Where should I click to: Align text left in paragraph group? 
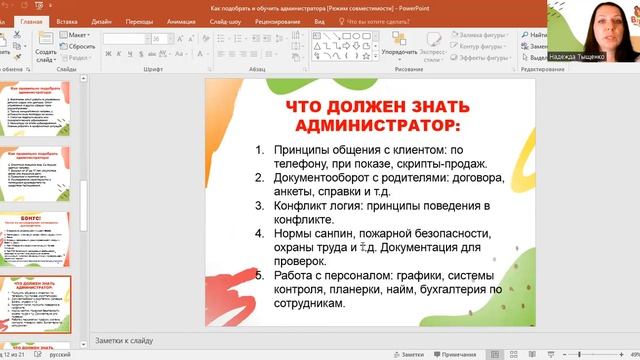221,54
